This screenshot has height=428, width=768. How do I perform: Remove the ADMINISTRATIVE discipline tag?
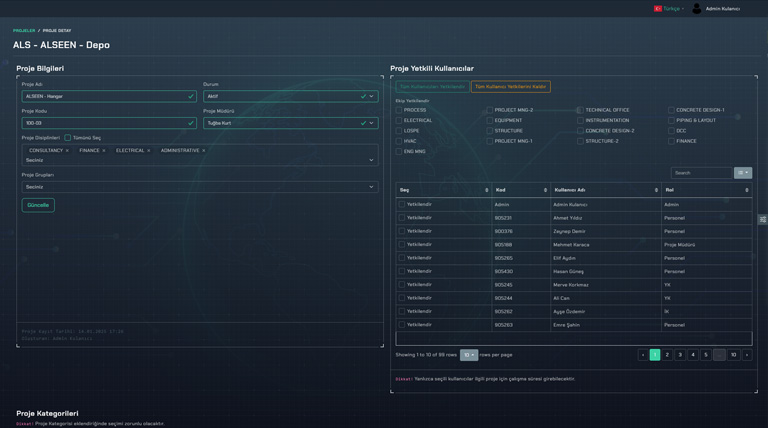204,151
